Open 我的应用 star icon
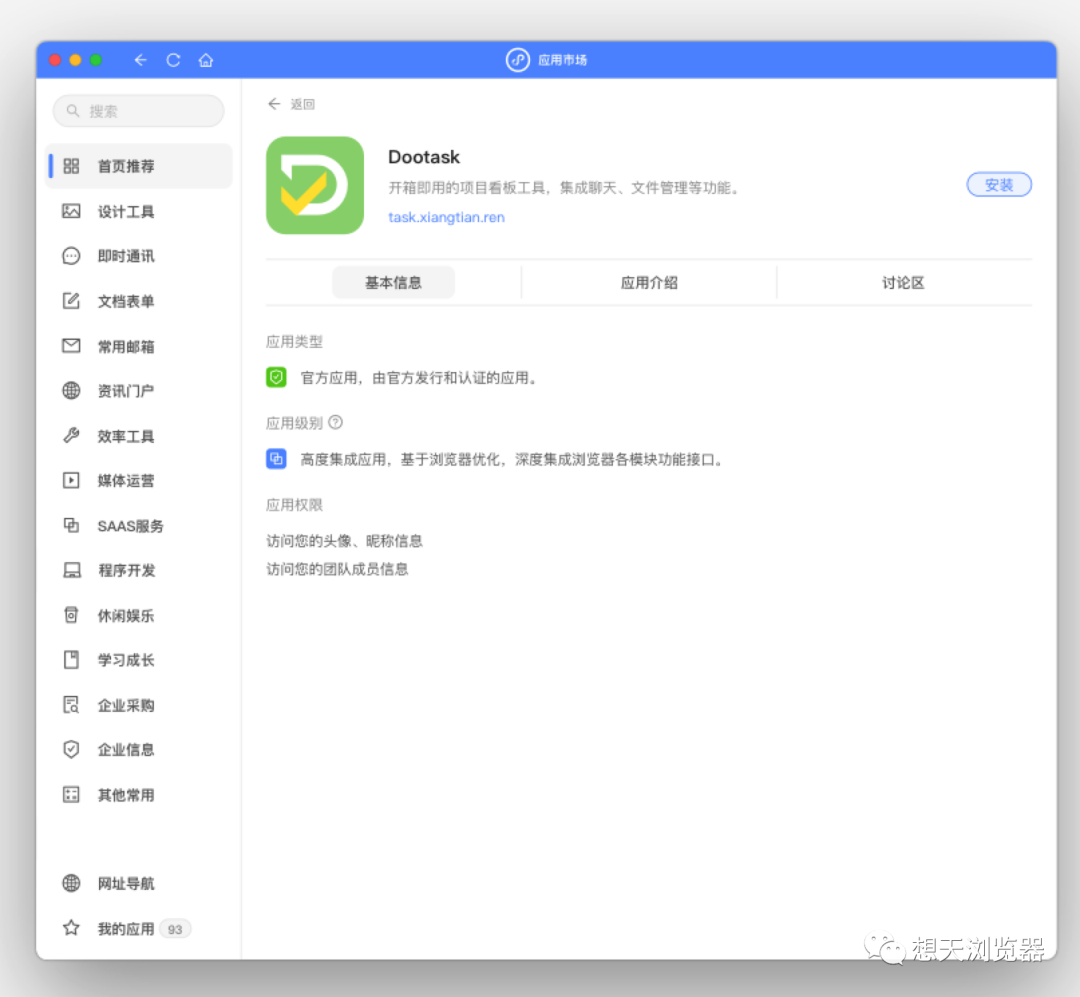 72,928
